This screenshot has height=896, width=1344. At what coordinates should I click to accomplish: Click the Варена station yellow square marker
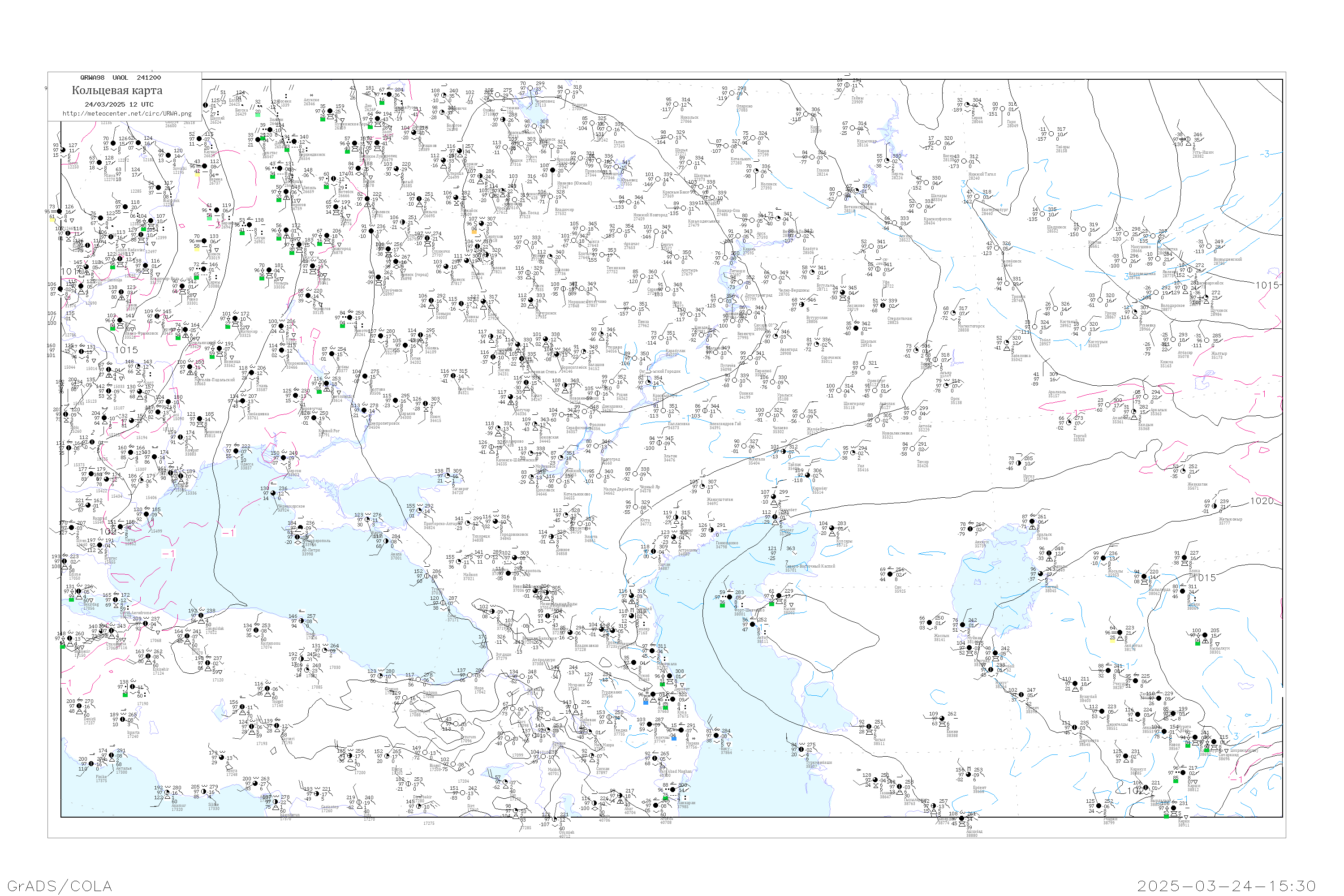[198, 175]
